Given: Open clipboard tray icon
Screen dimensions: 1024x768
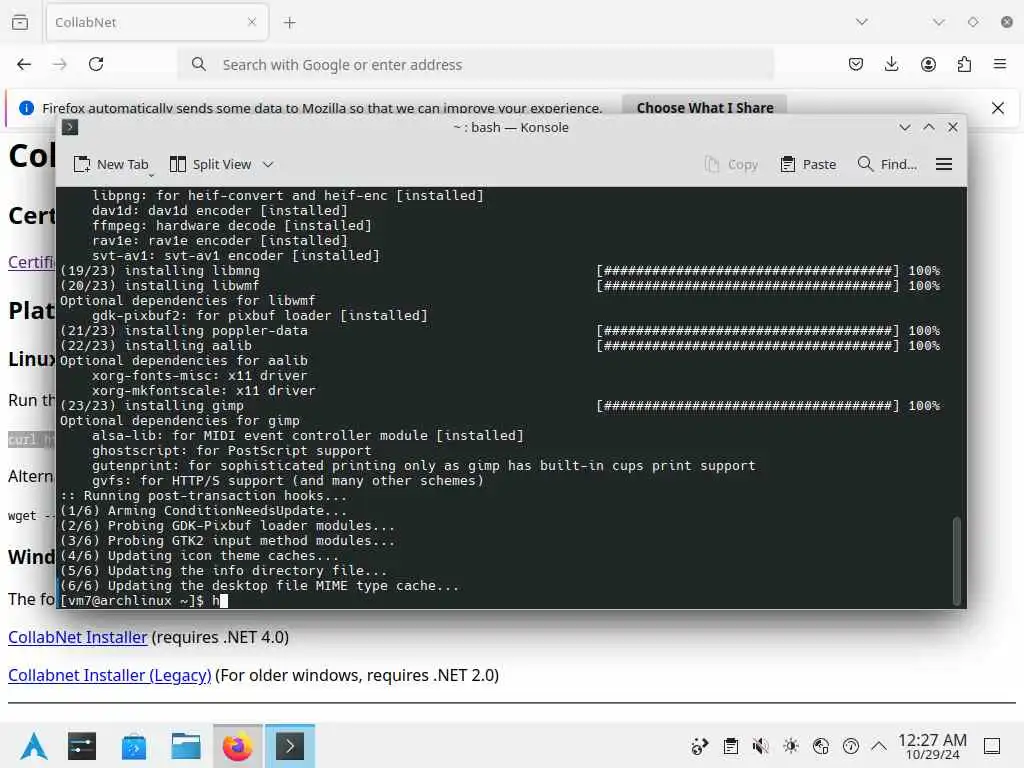Looking at the screenshot, I should (731, 746).
